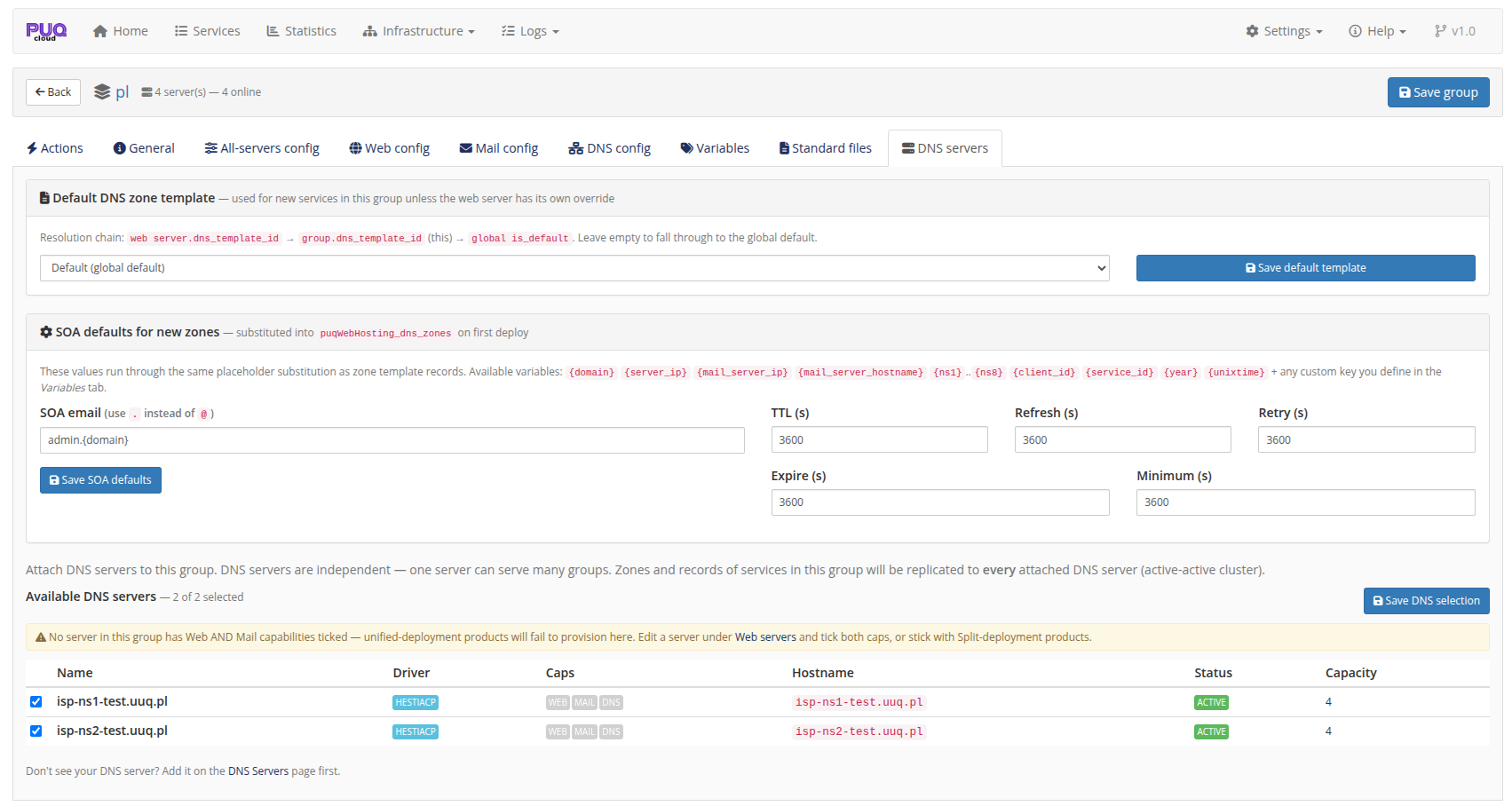Click Save DNS selection button

(x=1426, y=601)
